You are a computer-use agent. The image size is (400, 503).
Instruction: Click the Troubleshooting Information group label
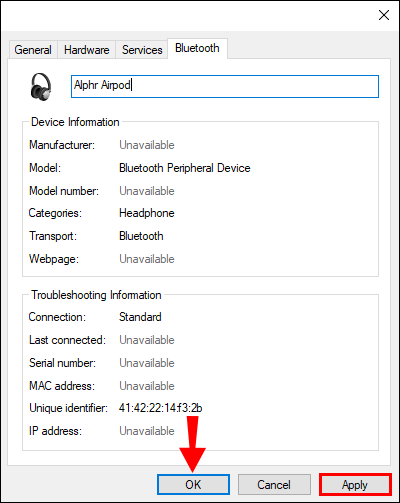(96, 295)
